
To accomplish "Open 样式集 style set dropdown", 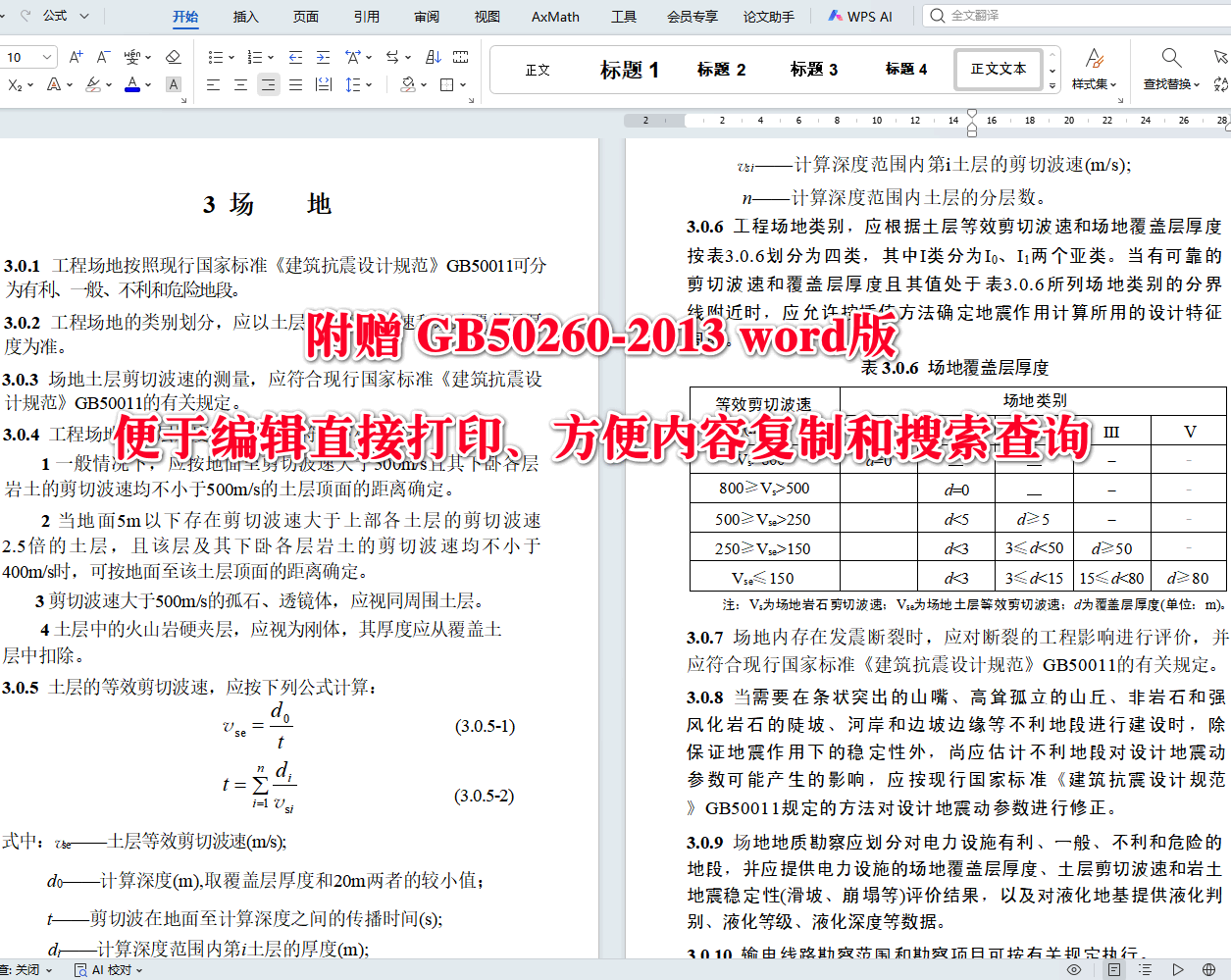I will click(1096, 70).
